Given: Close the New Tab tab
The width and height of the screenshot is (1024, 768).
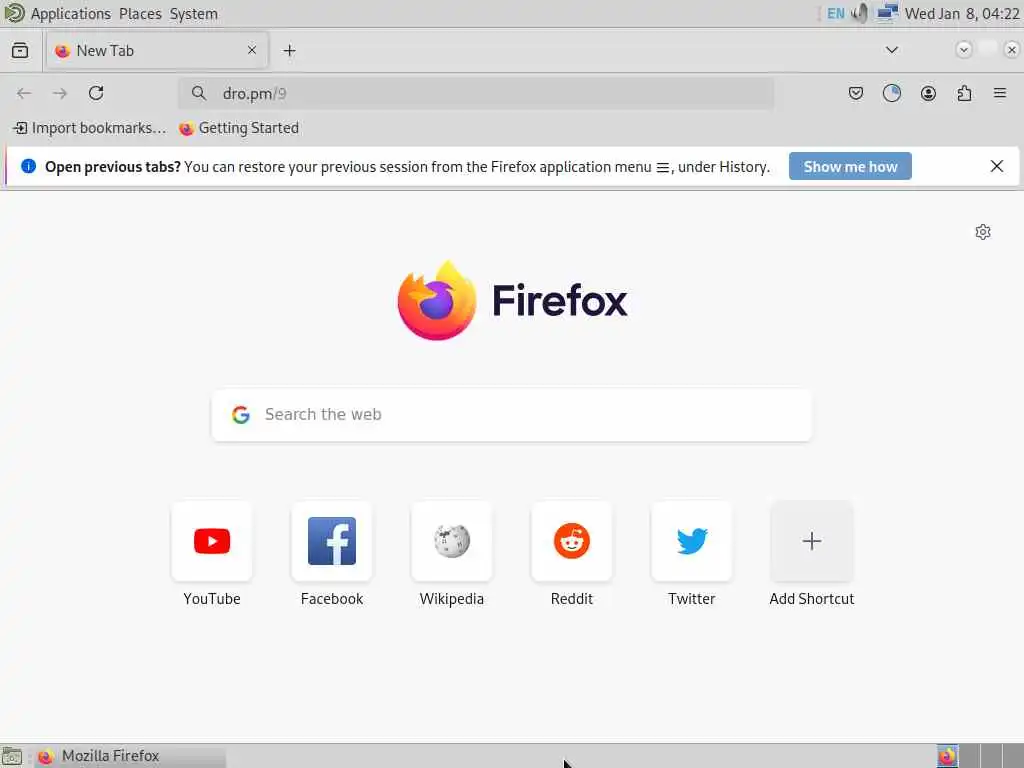Looking at the screenshot, I should point(251,50).
